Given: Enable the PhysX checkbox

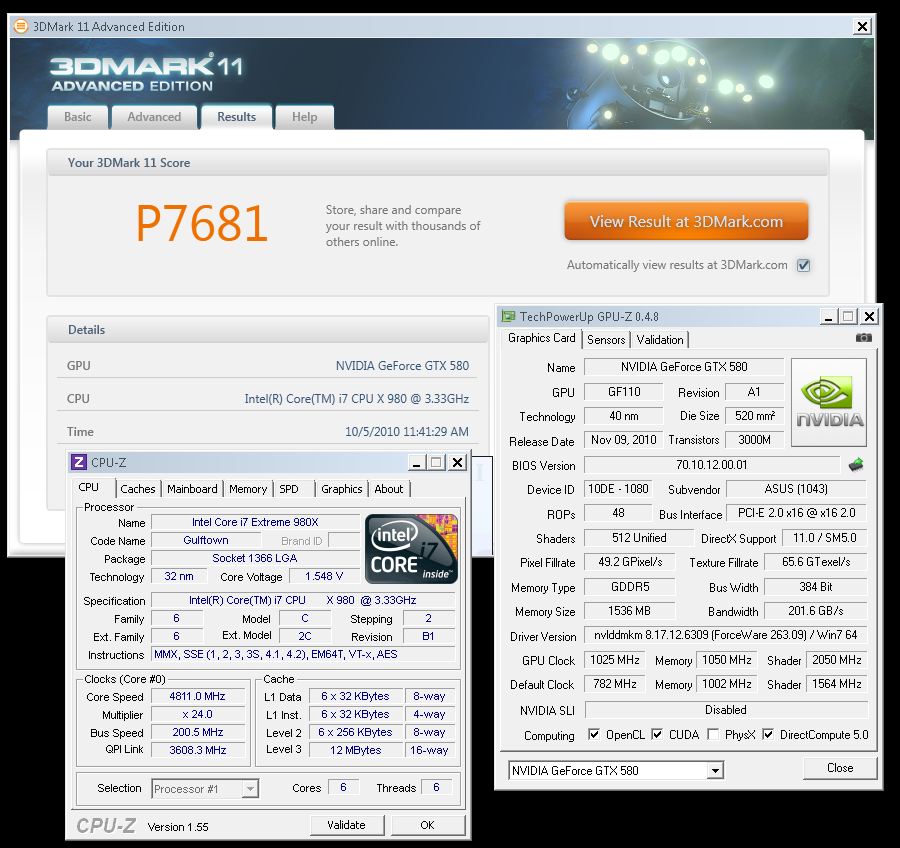Looking at the screenshot, I should point(712,735).
